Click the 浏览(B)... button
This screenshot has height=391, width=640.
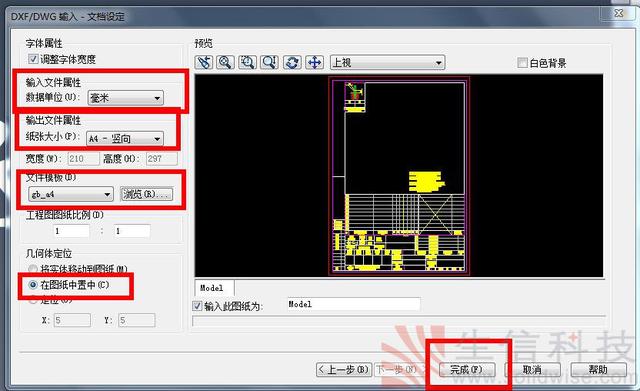tap(147, 194)
